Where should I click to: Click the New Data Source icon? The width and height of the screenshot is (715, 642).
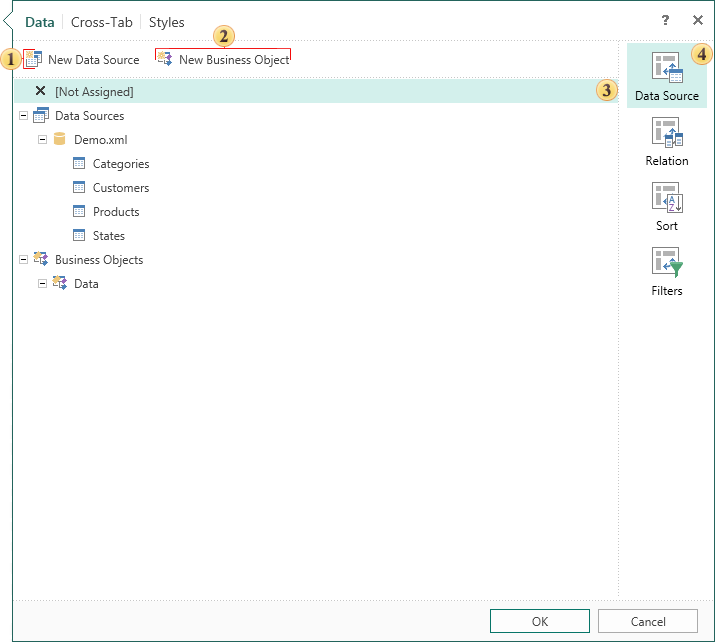(x=32, y=59)
